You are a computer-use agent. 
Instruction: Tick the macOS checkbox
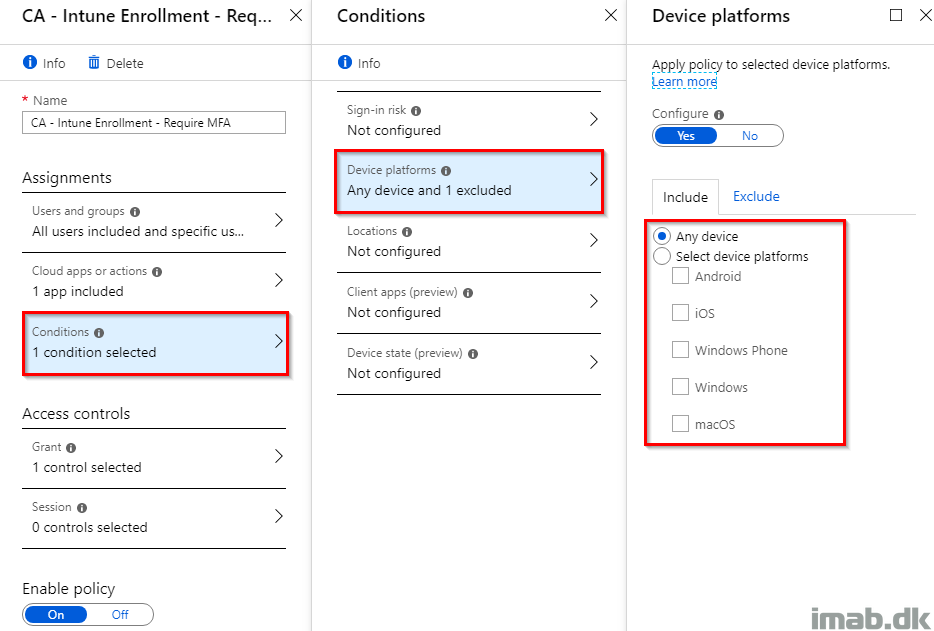680,424
